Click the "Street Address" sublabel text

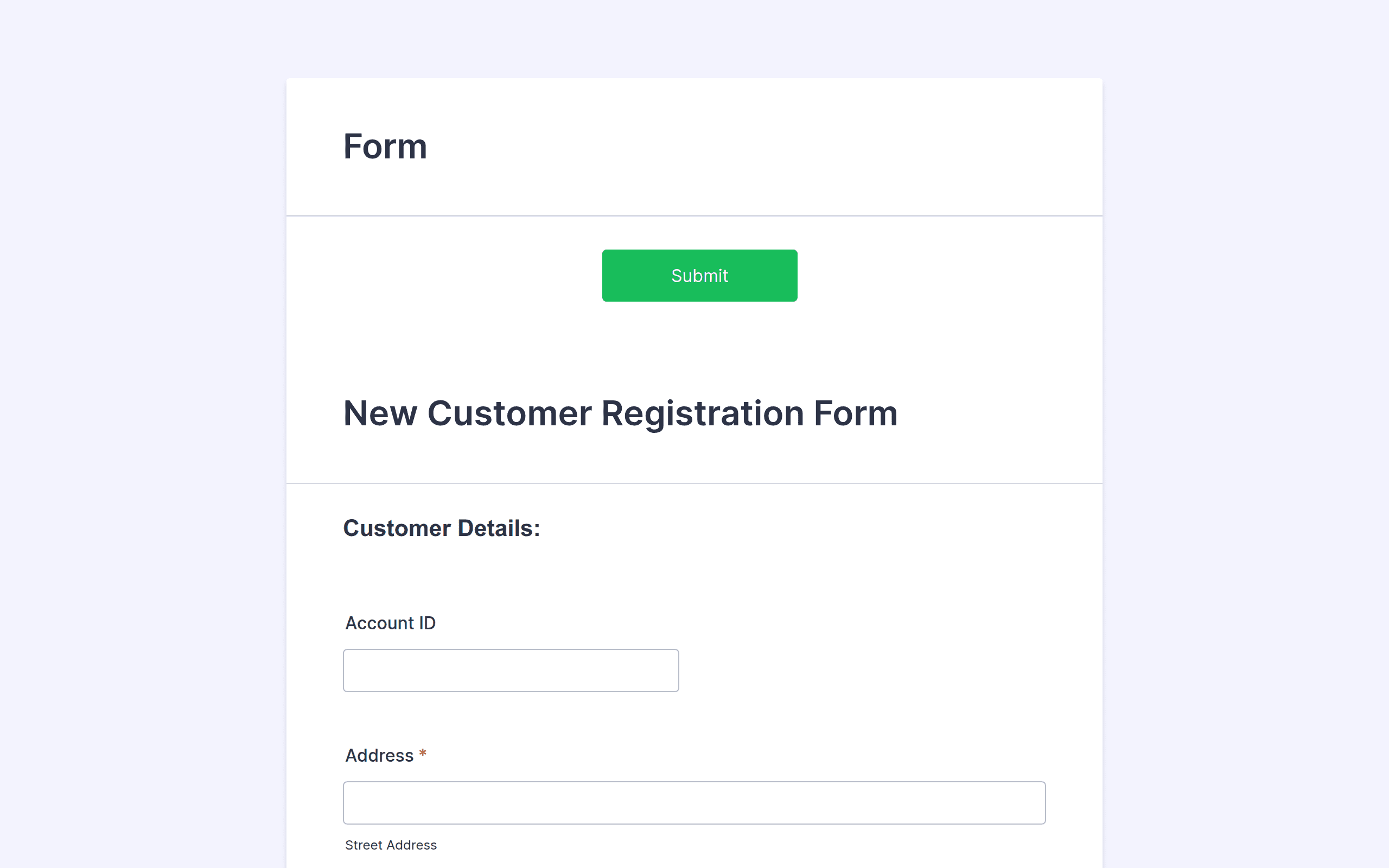point(391,845)
